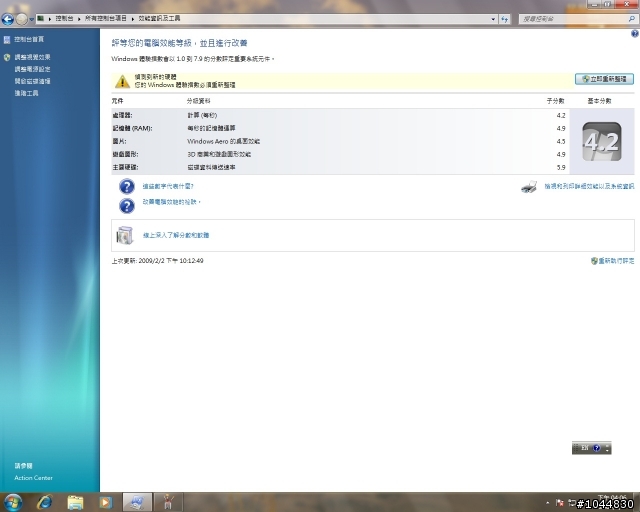Click the greyed-out Forward navigation button

[21, 19]
